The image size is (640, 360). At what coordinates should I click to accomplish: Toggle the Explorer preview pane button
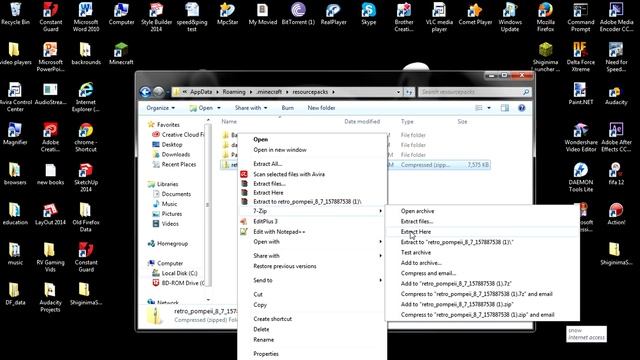(x=505, y=108)
